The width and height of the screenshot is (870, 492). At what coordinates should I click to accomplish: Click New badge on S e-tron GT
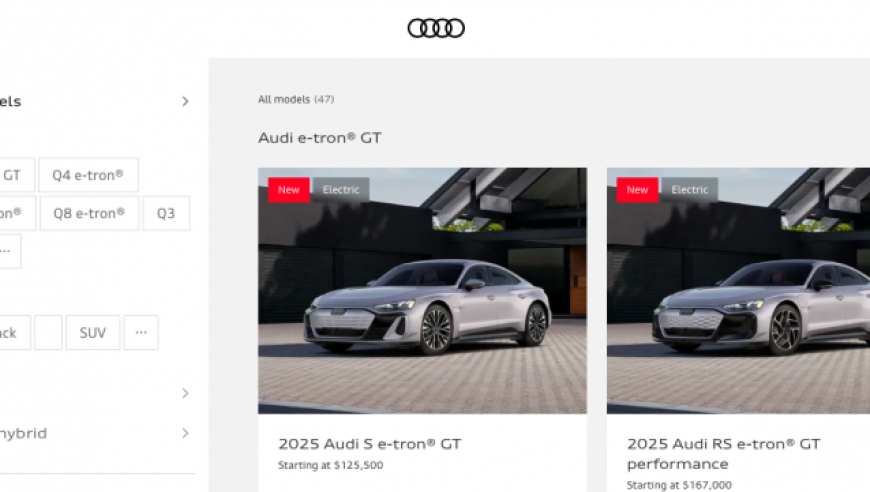click(289, 190)
